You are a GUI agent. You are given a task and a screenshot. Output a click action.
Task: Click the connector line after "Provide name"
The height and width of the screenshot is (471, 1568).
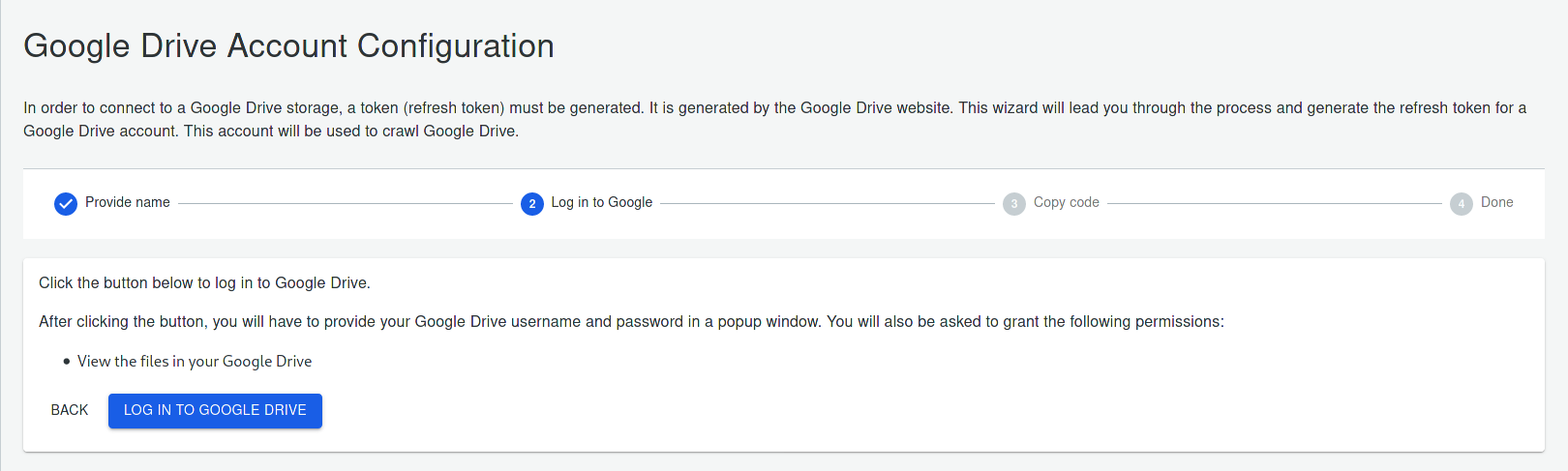pyautogui.click(x=345, y=203)
